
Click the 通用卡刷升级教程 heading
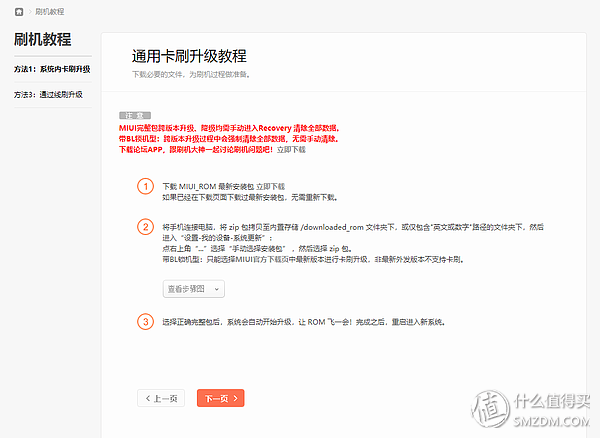click(x=189, y=56)
